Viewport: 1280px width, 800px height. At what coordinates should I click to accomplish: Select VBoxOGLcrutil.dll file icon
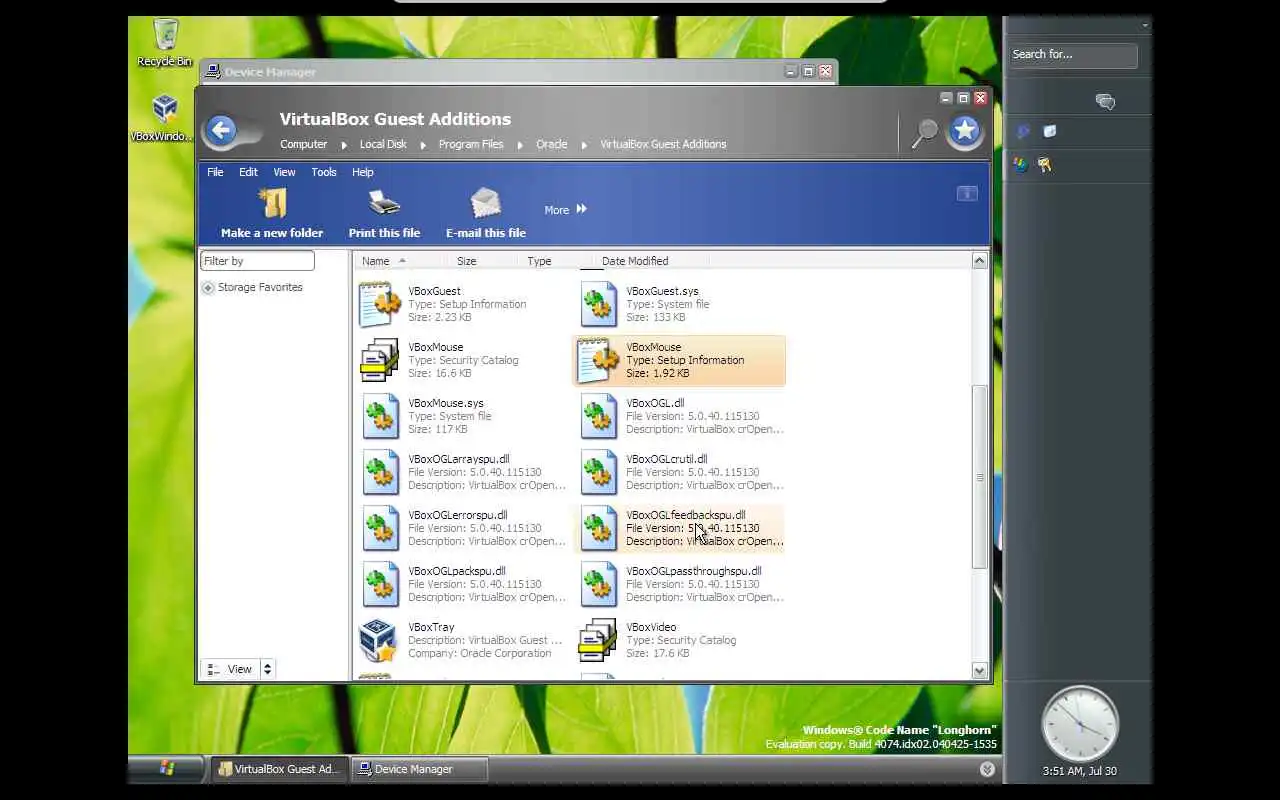click(598, 472)
